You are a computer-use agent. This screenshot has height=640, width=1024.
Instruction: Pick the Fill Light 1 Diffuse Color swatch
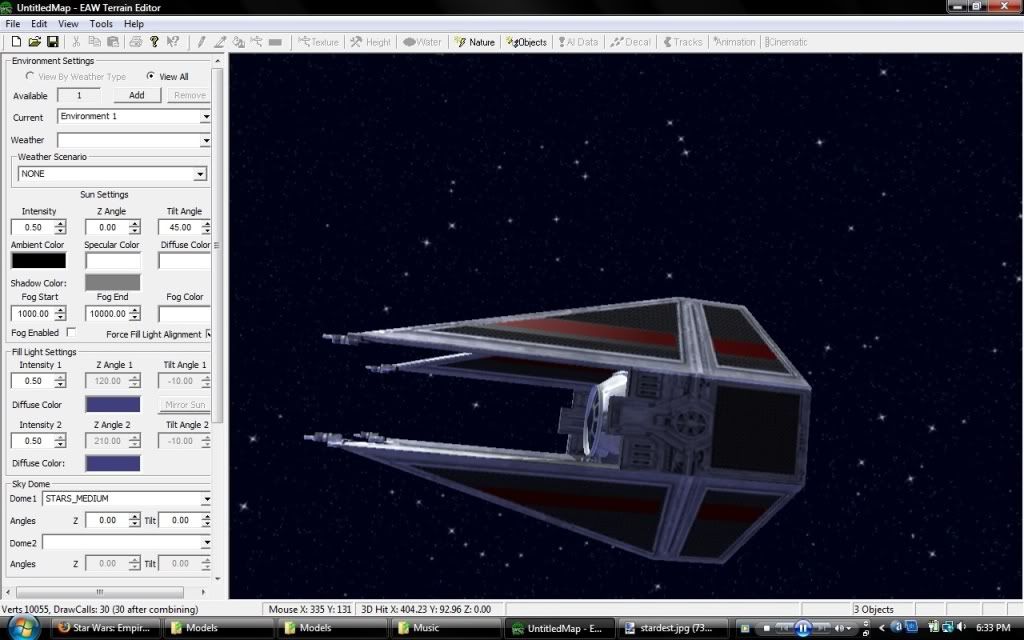tap(112, 404)
